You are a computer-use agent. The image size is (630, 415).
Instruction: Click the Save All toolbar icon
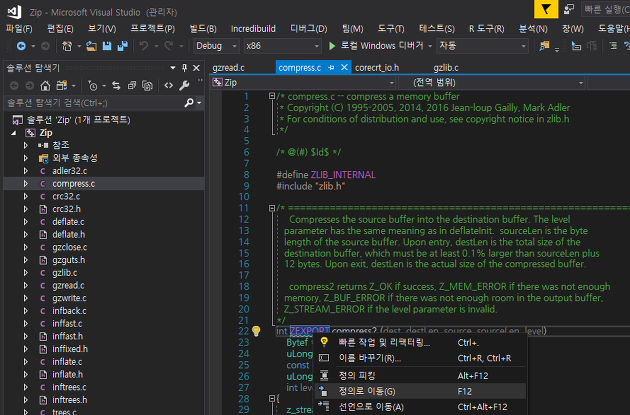click(123, 46)
